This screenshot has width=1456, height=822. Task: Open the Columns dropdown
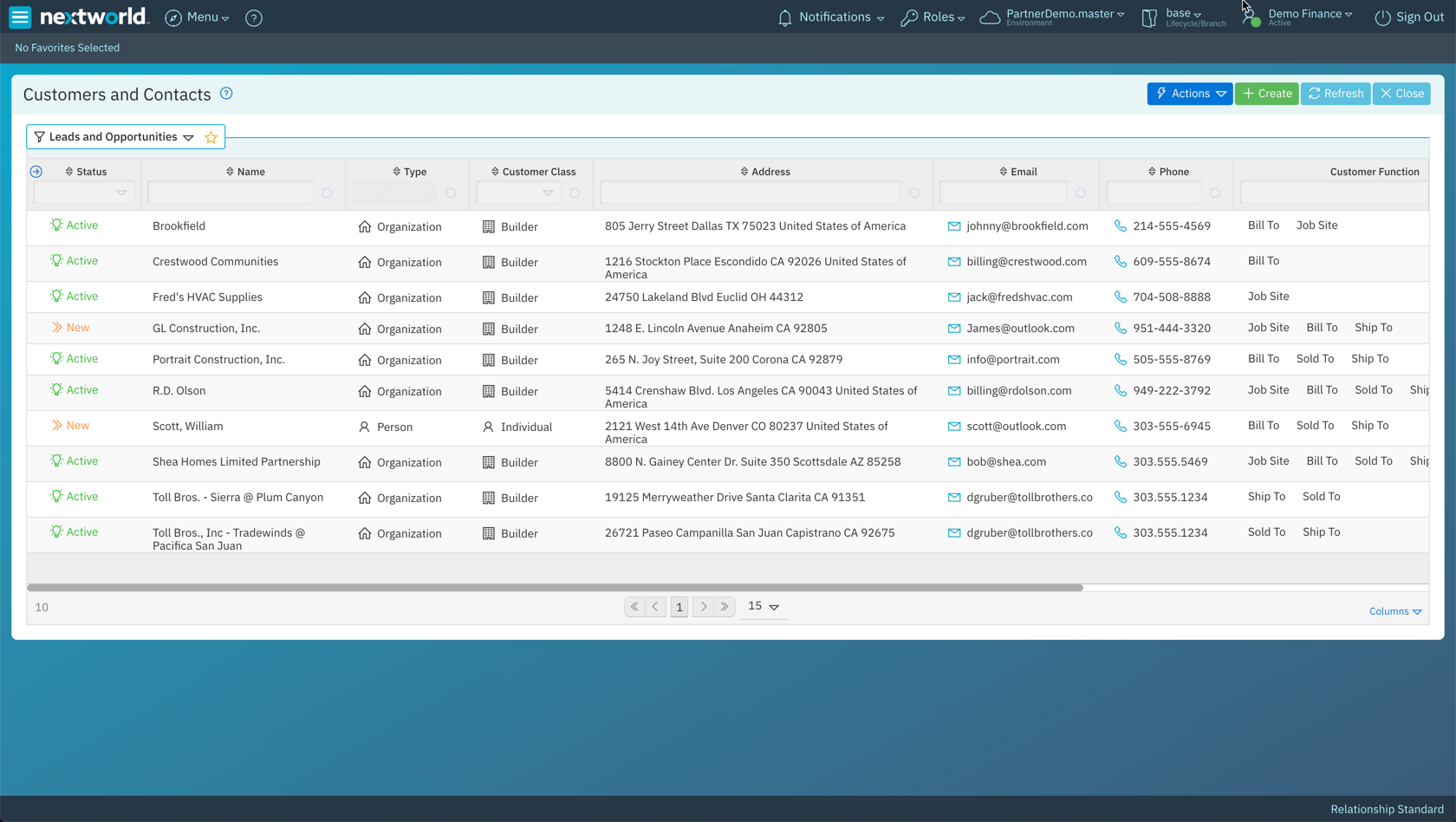point(1394,610)
